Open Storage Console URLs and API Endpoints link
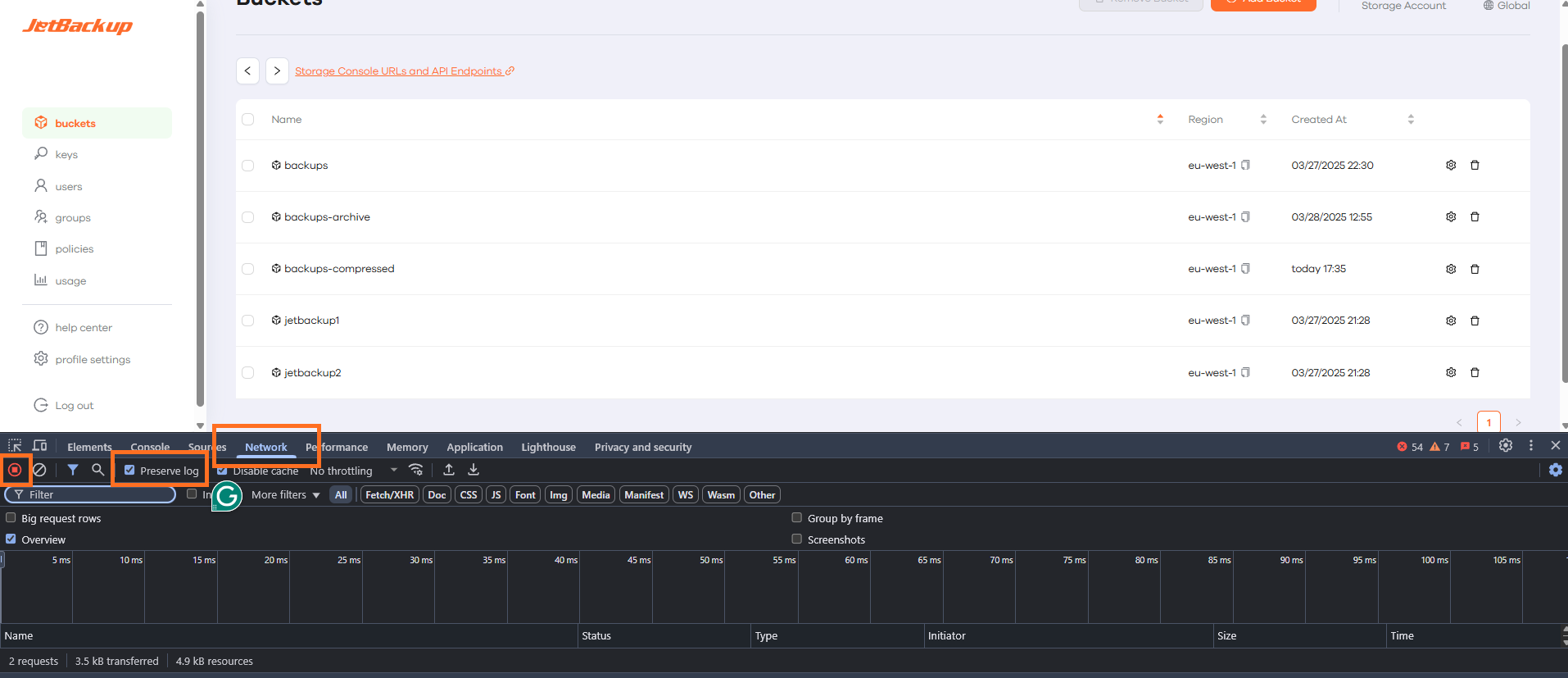The width and height of the screenshot is (1568, 678). tap(405, 71)
